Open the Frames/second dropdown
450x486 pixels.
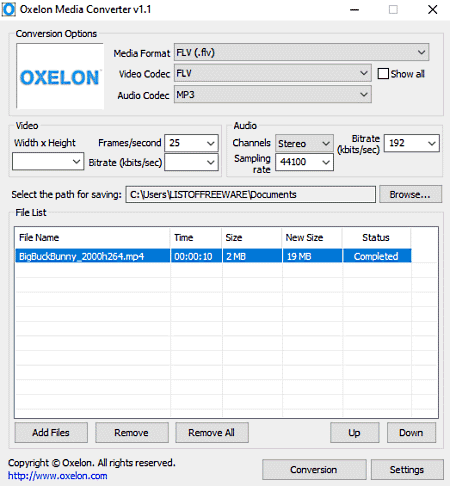(x=192, y=143)
